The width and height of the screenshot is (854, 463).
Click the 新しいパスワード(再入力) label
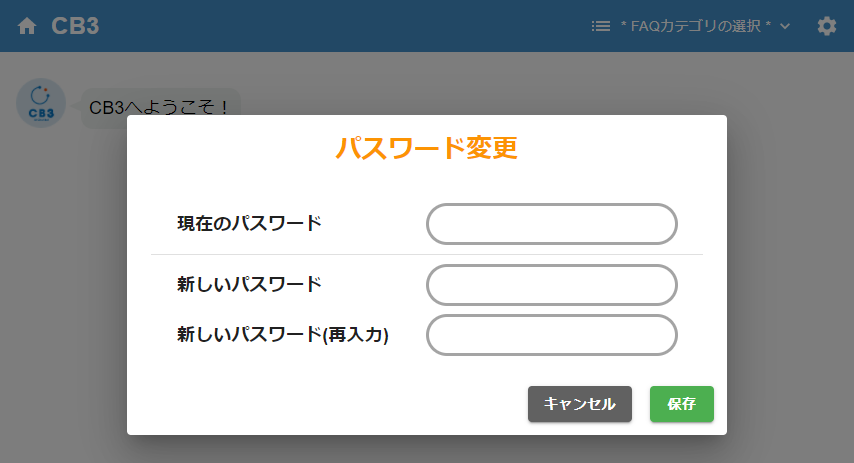[x=282, y=335]
